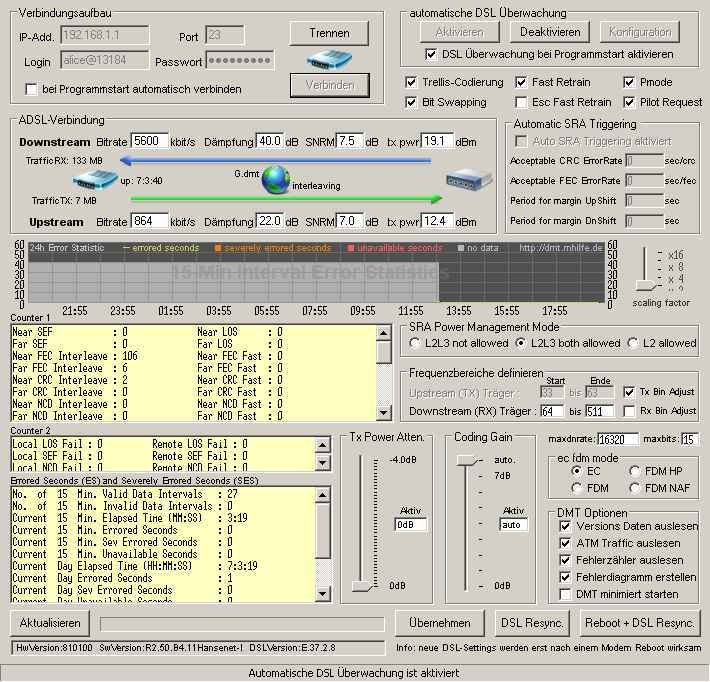This screenshot has height=682, width=710.
Task: Select the 'L2 allowed' power mode
Action: tap(633, 343)
